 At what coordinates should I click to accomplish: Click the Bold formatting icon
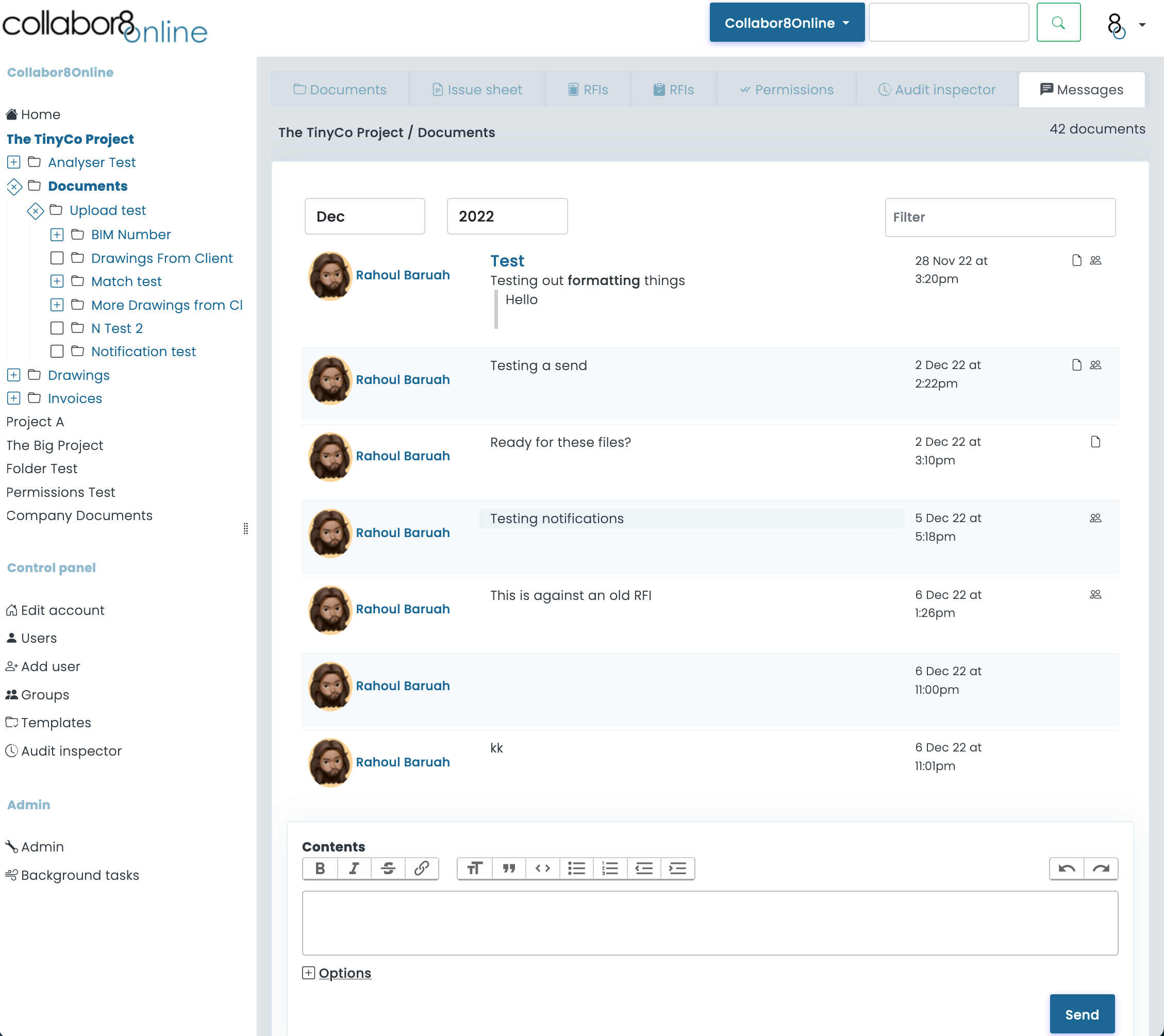(x=320, y=868)
